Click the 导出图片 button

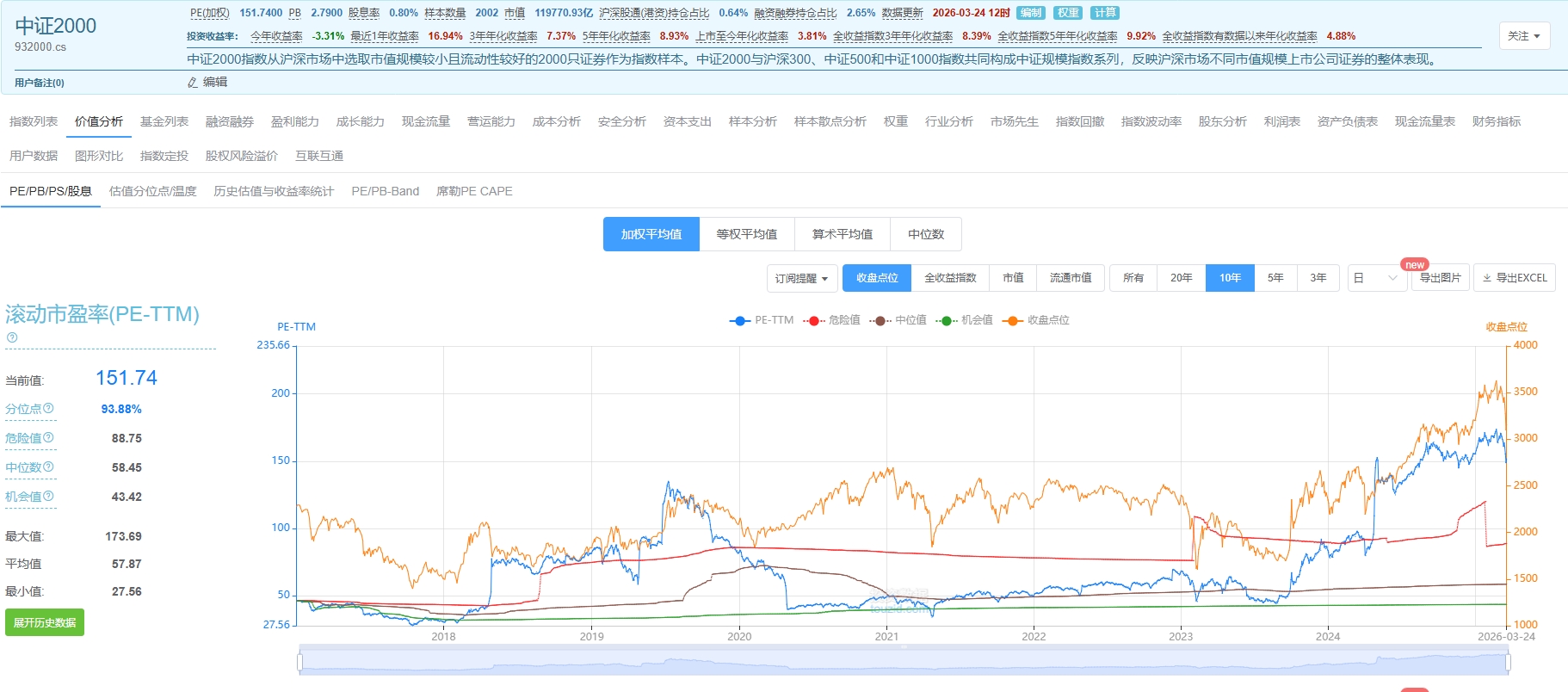point(1440,278)
